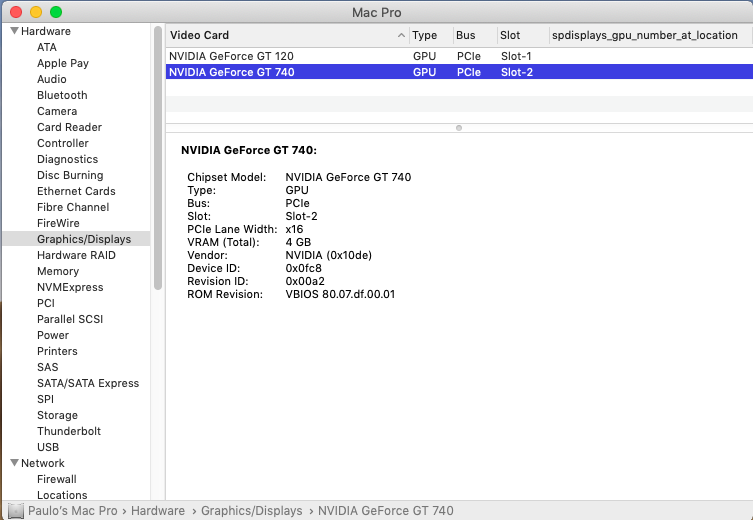
Task: Select Camera in hardware list
Action: [57, 111]
